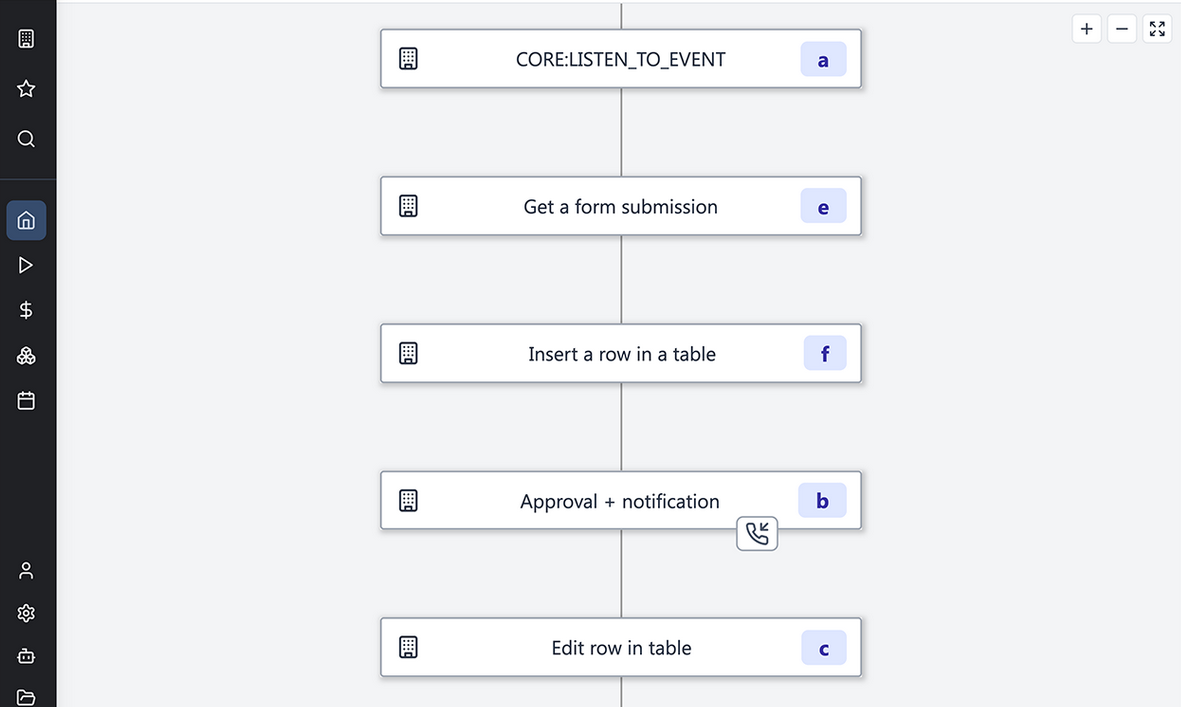This screenshot has width=1181, height=707.
Task: Click the star favorites icon in sidebar
Action: click(x=26, y=89)
